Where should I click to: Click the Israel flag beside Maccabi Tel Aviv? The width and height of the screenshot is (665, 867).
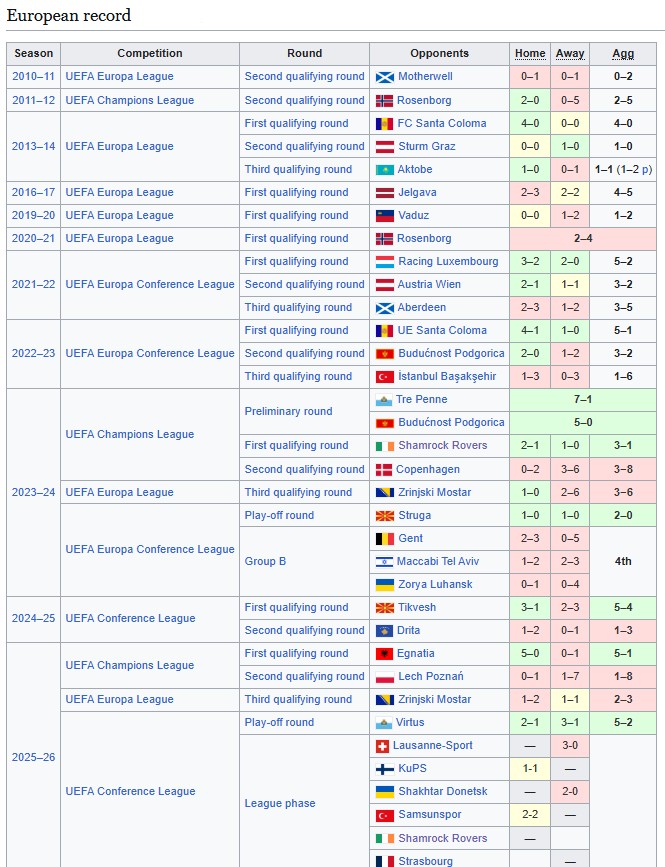(385, 562)
